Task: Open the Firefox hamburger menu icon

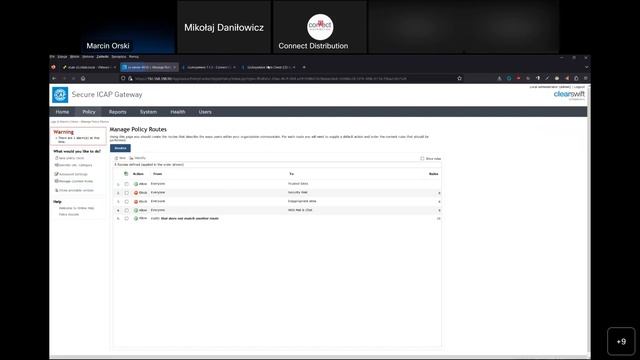Action: [x=586, y=78]
